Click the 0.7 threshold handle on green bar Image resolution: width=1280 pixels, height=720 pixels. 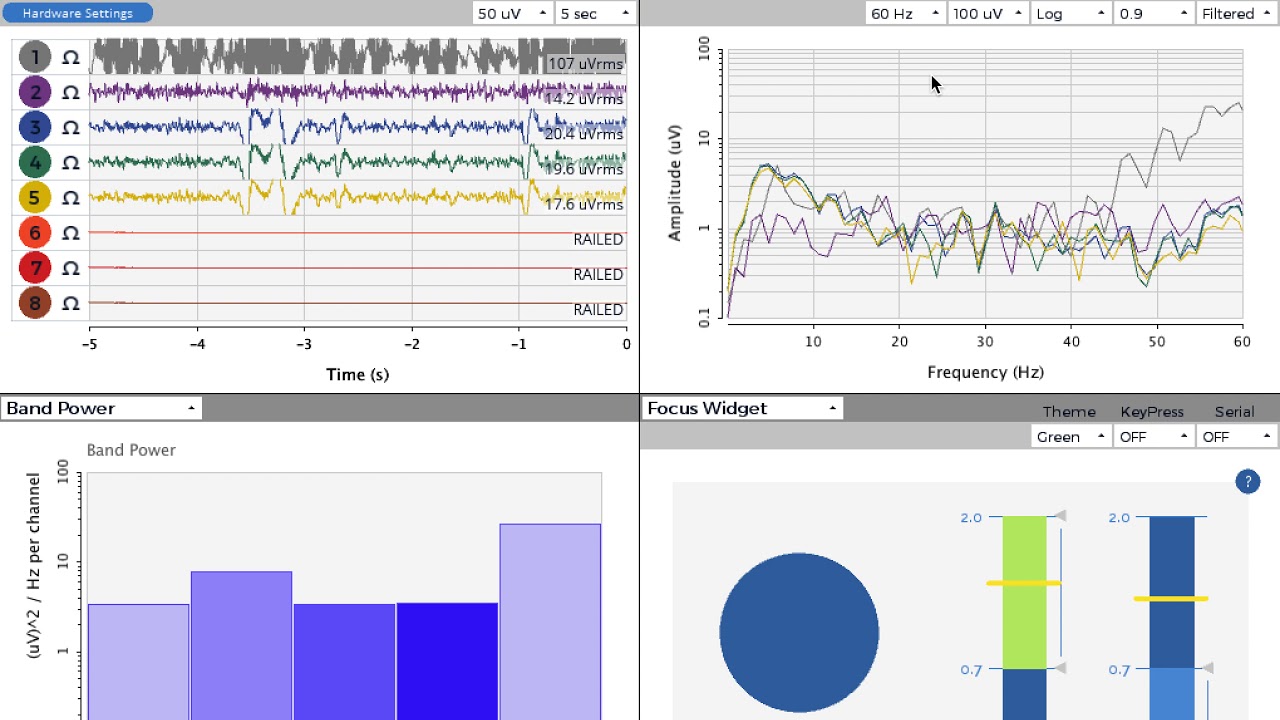[x=1061, y=668]
